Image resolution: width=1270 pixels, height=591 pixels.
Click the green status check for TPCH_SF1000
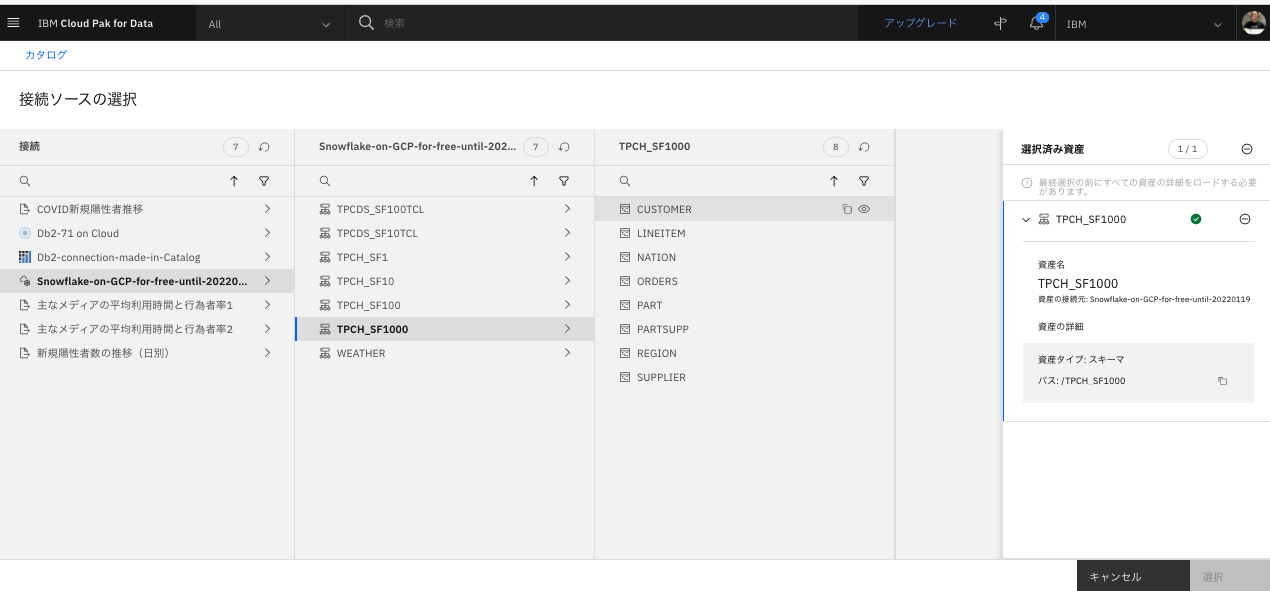tap(1196, 219)
